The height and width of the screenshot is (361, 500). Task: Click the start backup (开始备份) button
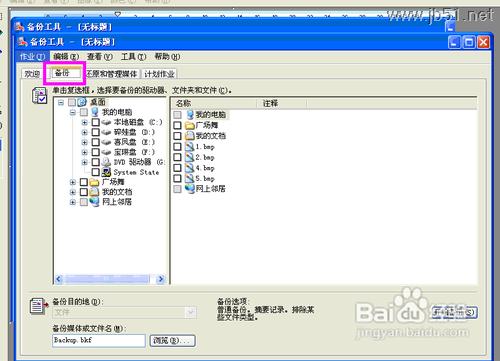[x=455, y=312]
